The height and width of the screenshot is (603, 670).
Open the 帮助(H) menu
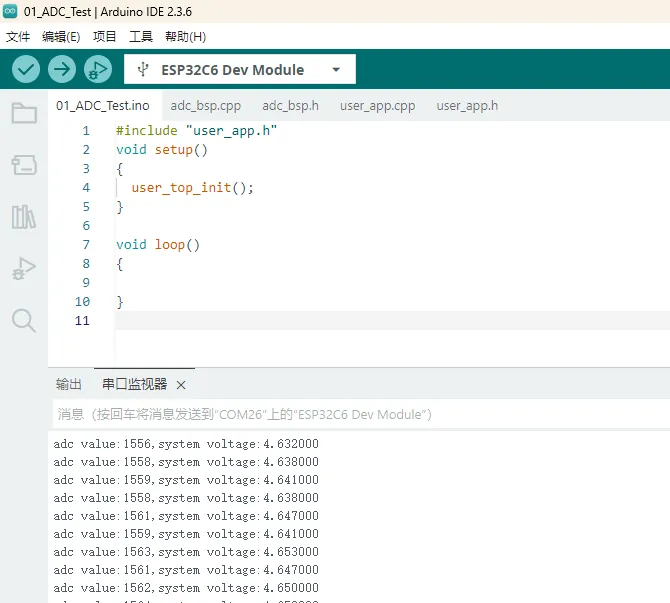point(185,37)
